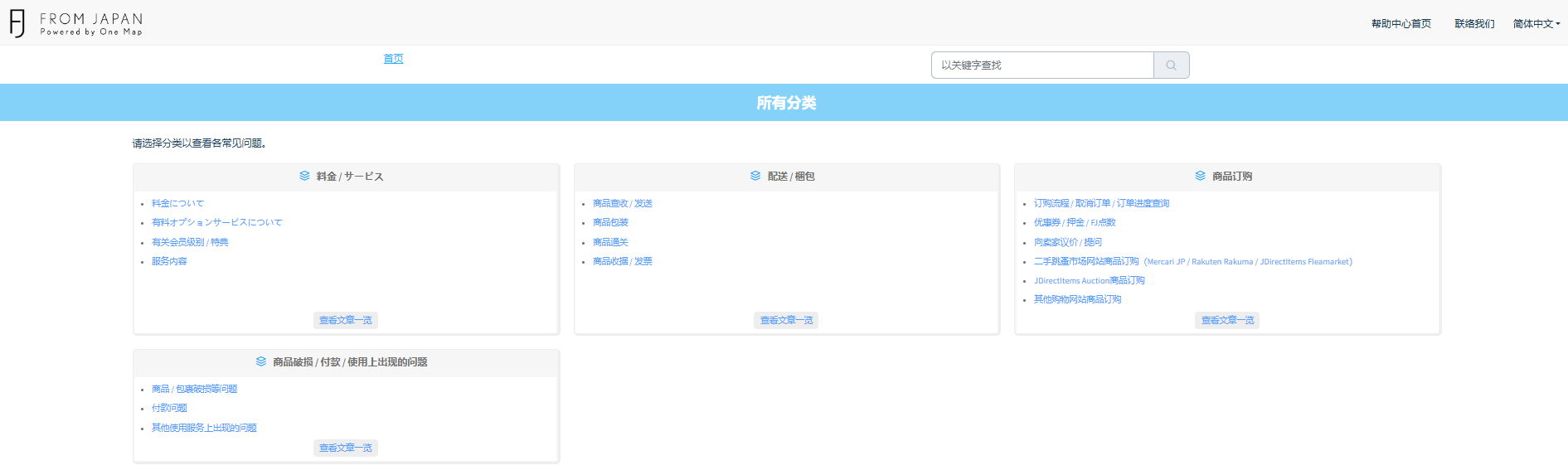This screenshot has height=475, width=1568.
Task: Click the layers icon beside 商品订购
Action: 1200,176
